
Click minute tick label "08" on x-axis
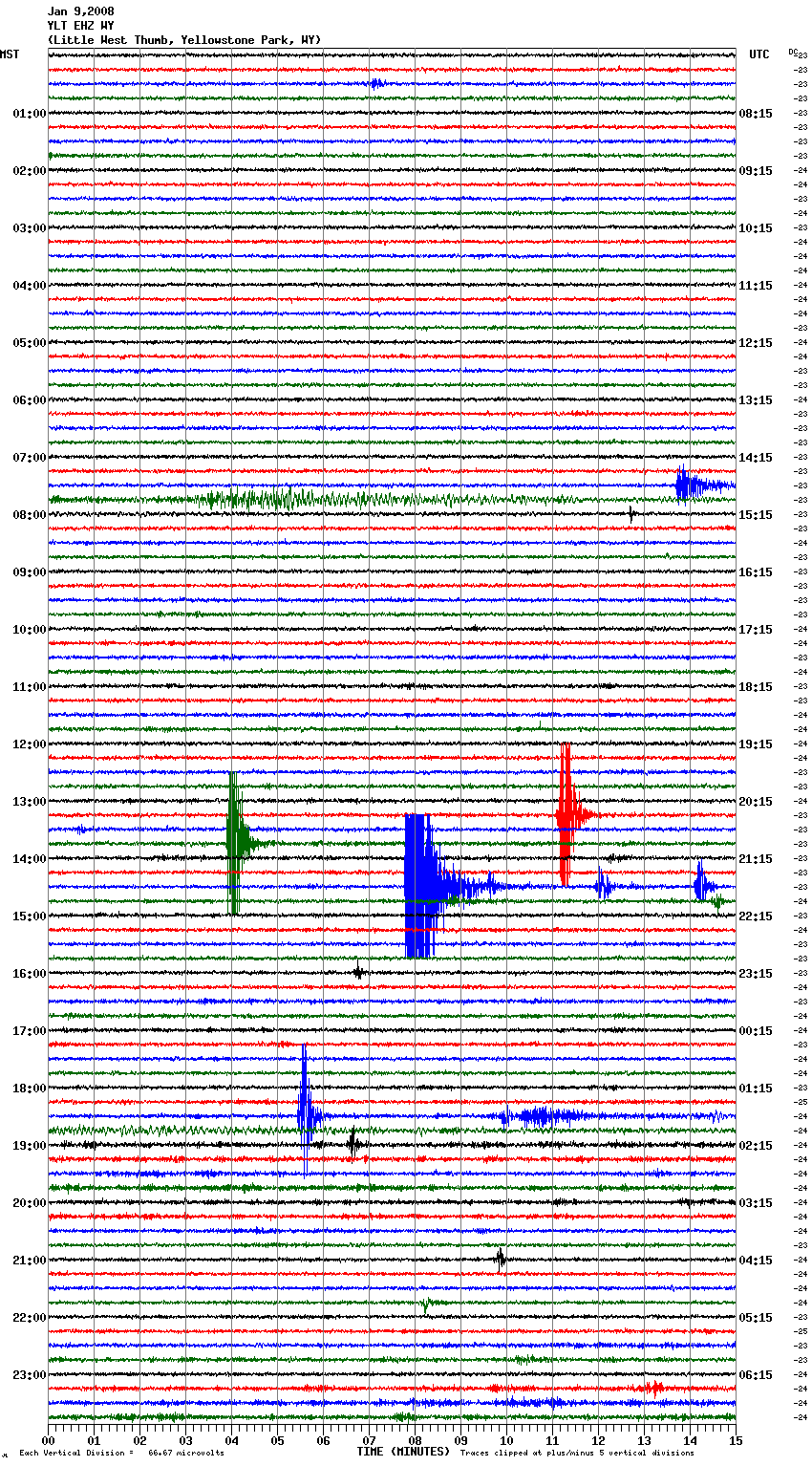click(415, 1440)
